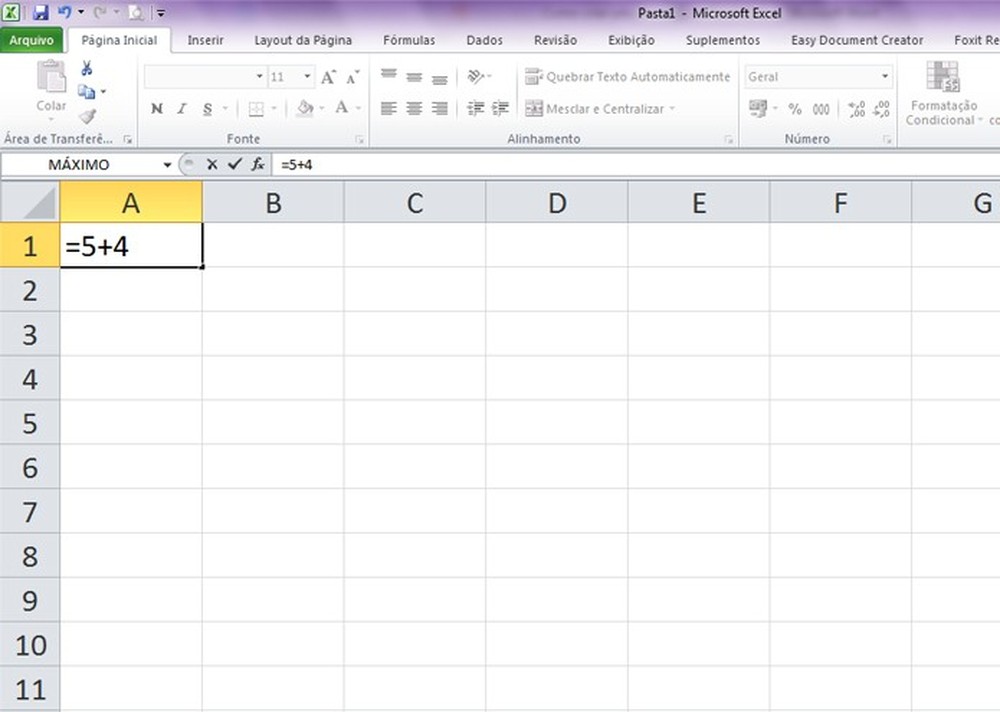Click the percent style icon

click(x=794, y=109)
